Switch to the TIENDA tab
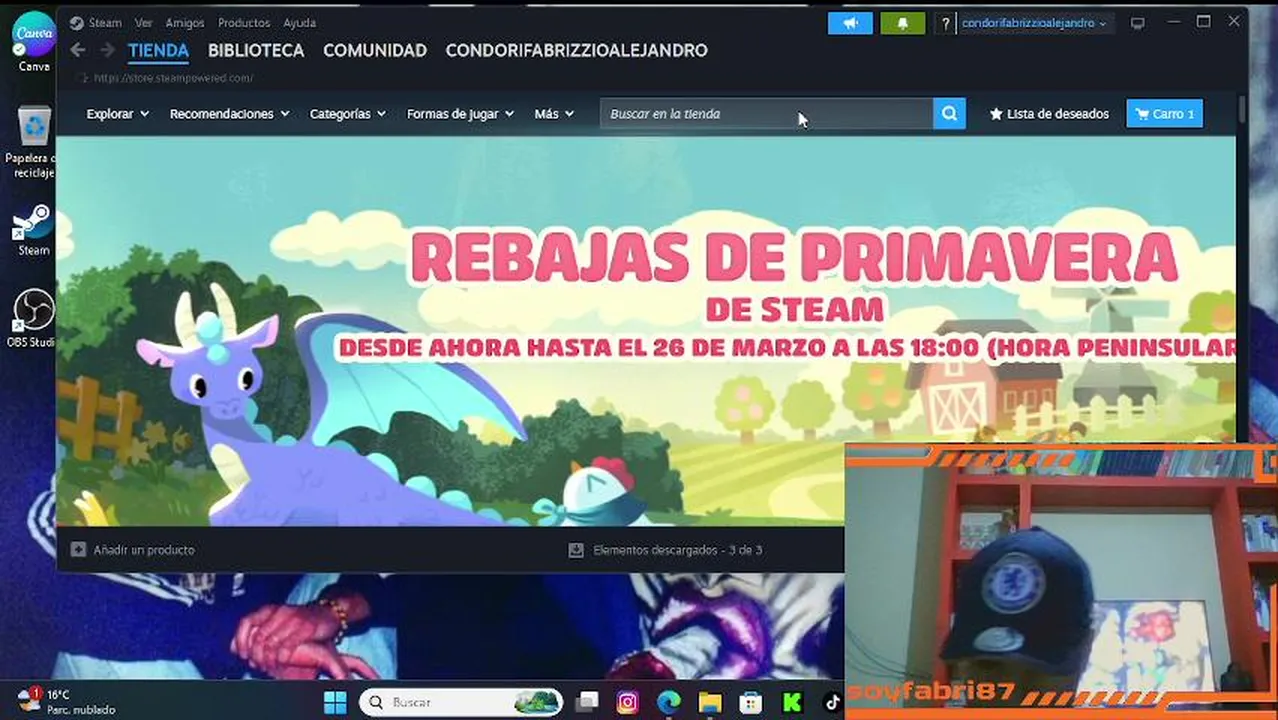 click(158, 50)
